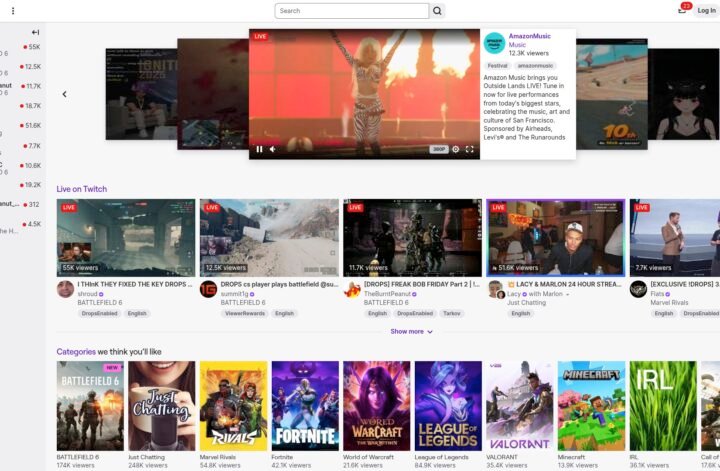Image resolution: width=720 pixels, height=471 pixels.
Task: Select the amazonmusic tag
Action: (x=535, y=66)
